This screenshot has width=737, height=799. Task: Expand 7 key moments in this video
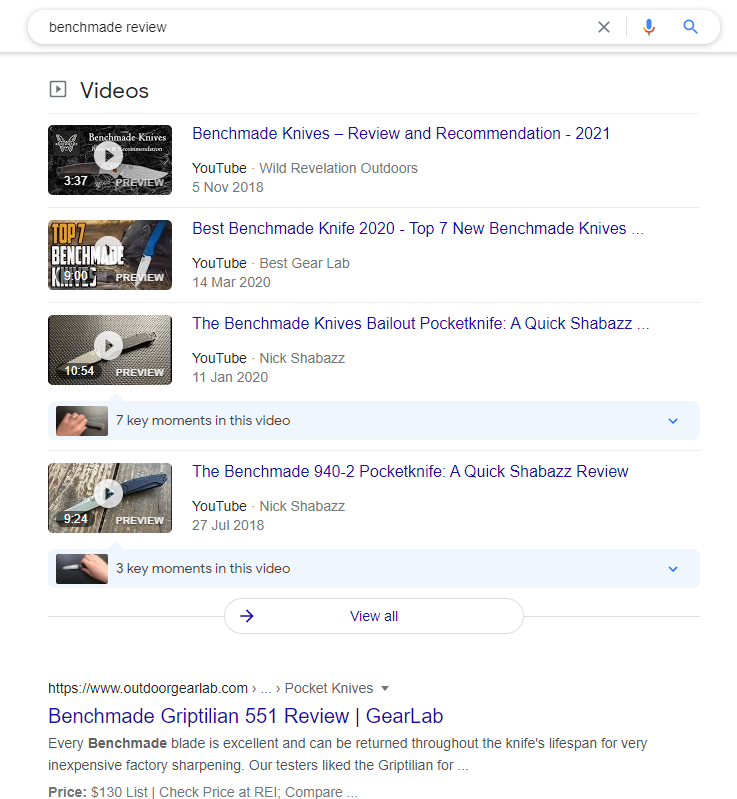374,421
